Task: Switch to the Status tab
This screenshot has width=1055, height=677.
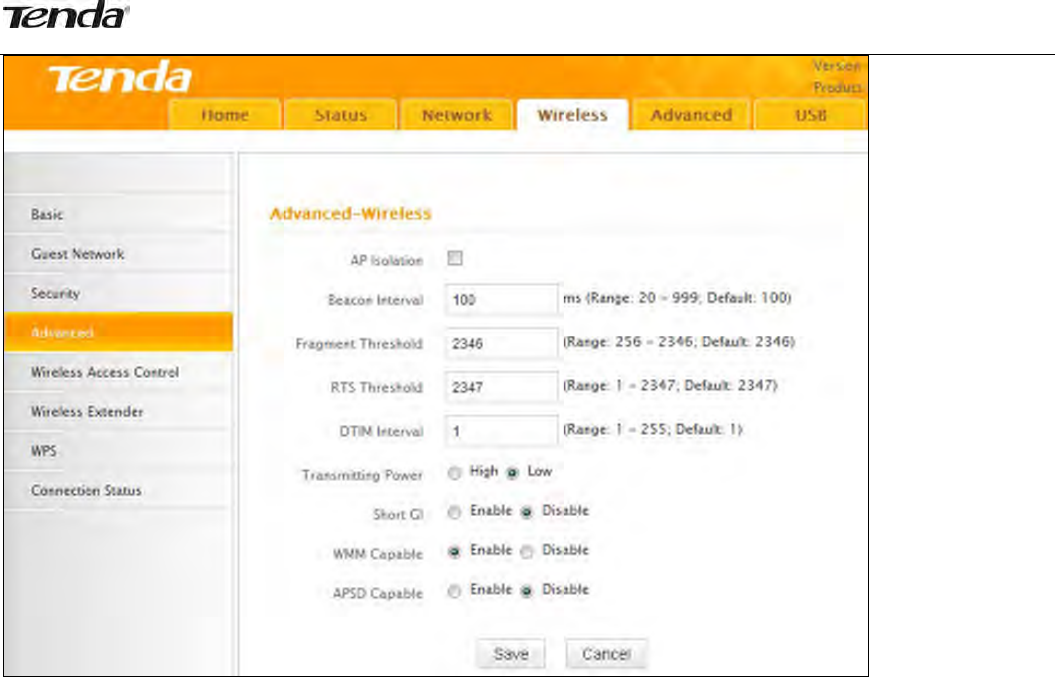Action: tap(340, 115)
